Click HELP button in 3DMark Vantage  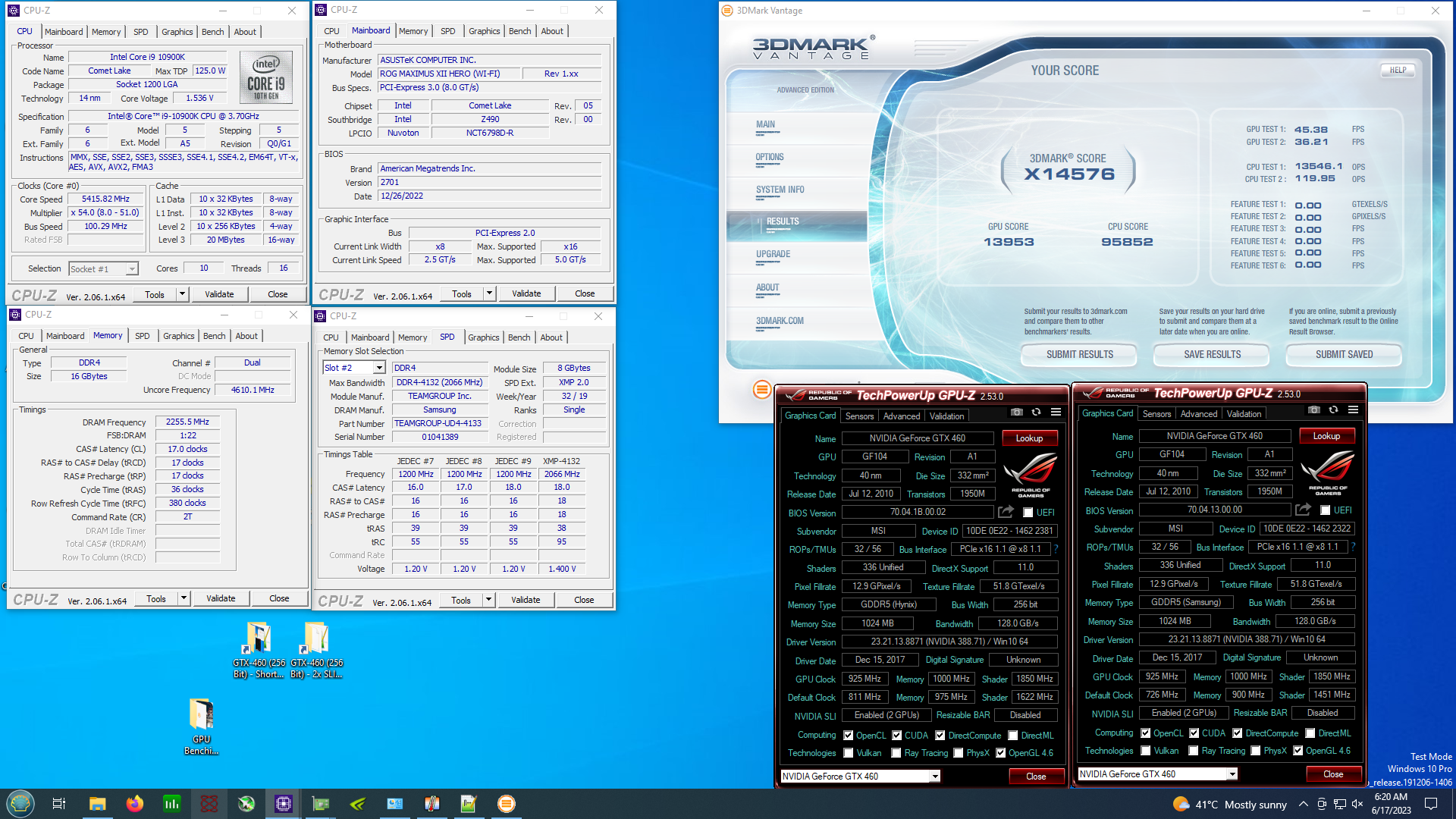pyautogui.click(x=1398, y=70)
